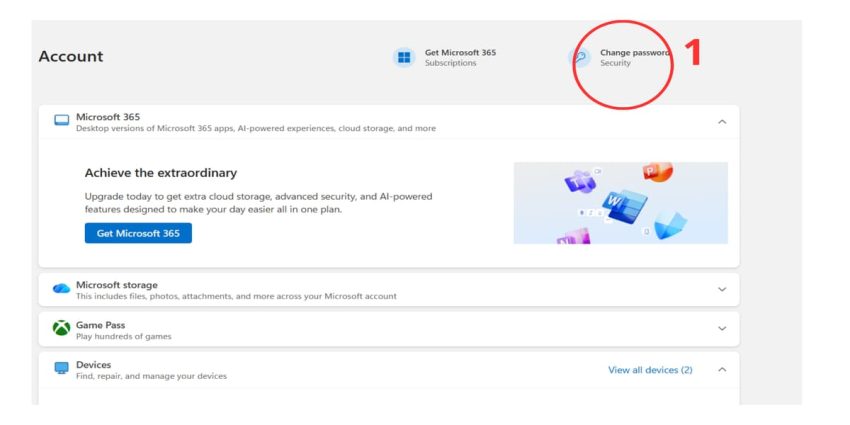
Task: Click the Change password key icon
Action: point(580,57)
